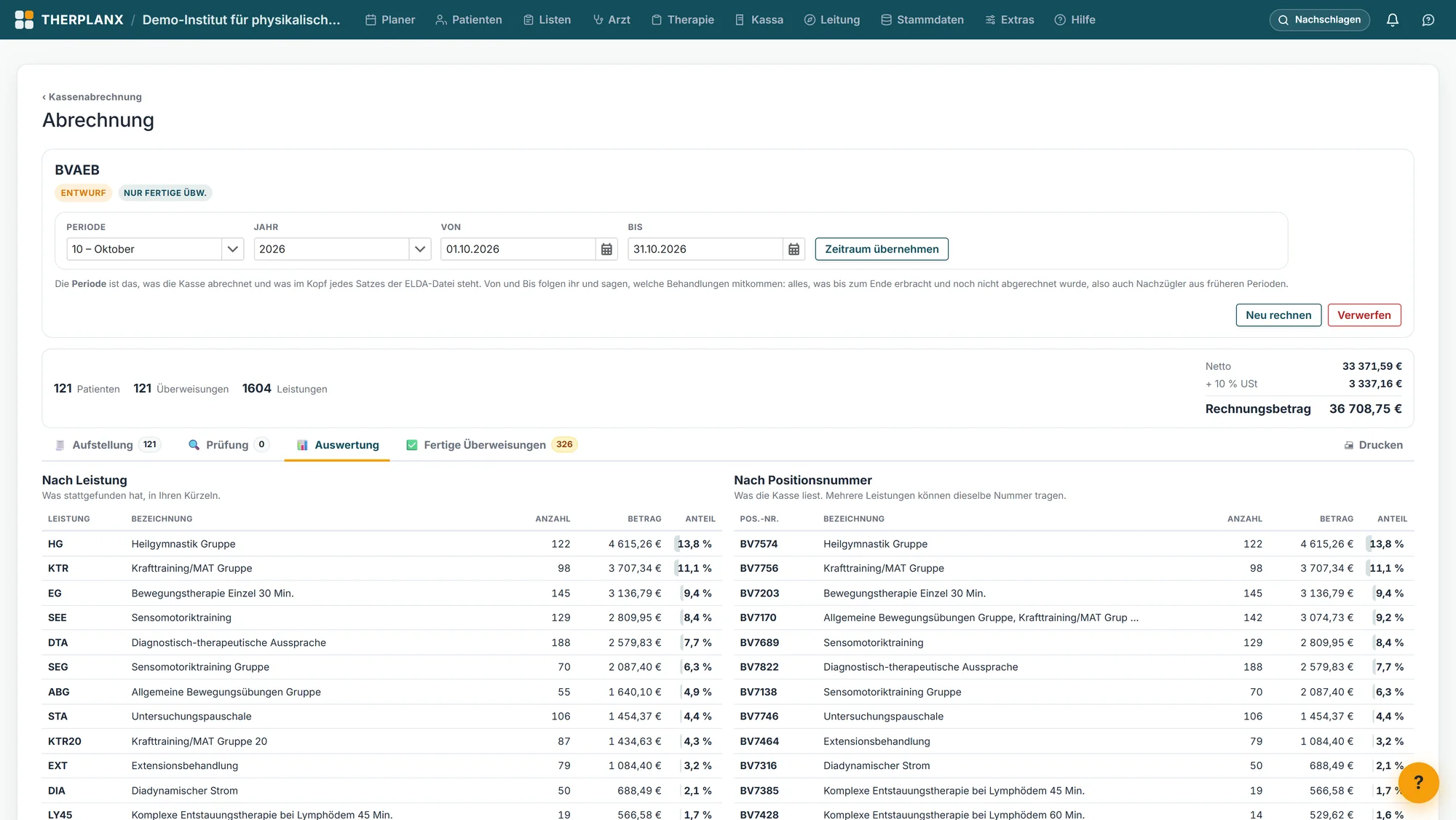The height and width of the screenshot is (820, 1456).
Task: Open calendar picker for Von date
Action: tap(606, 249)
